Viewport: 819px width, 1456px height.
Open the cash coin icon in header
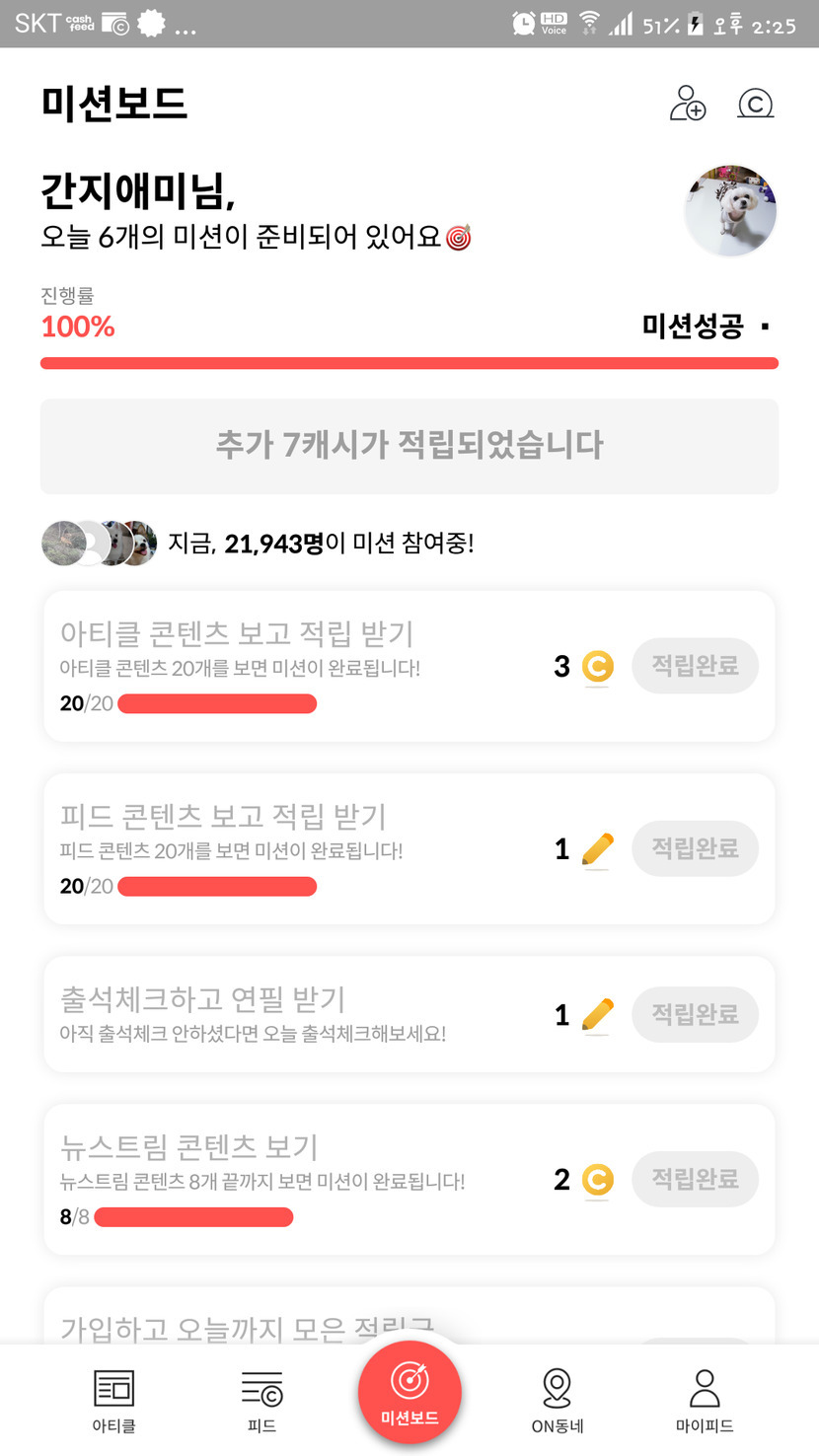tap(756, 104)
